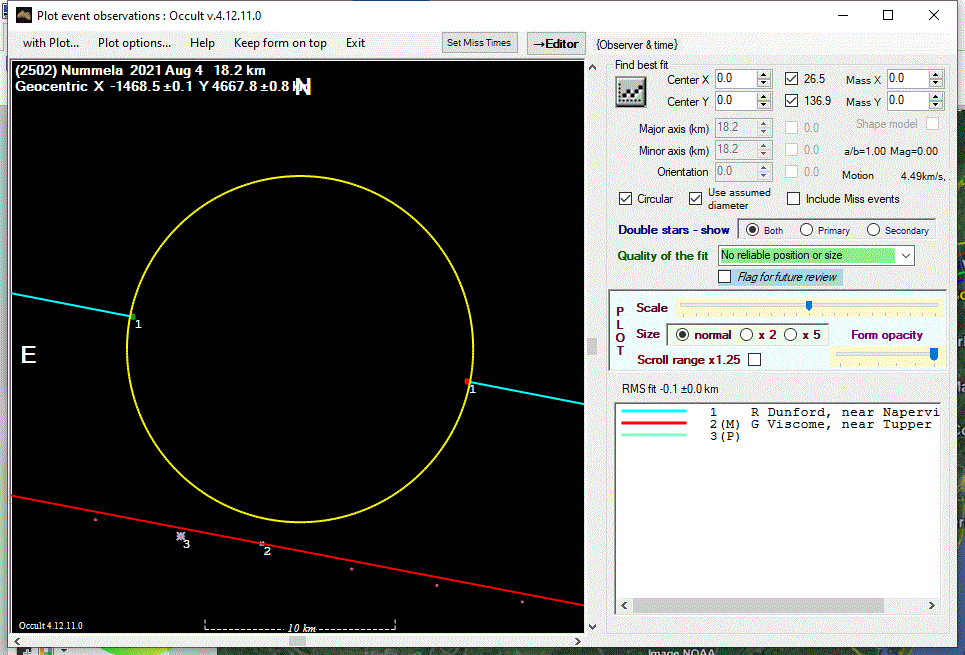This screenshot has width=965, height=655.
Task: Select x 5 plot size option
Action: (x=791, y=335)
